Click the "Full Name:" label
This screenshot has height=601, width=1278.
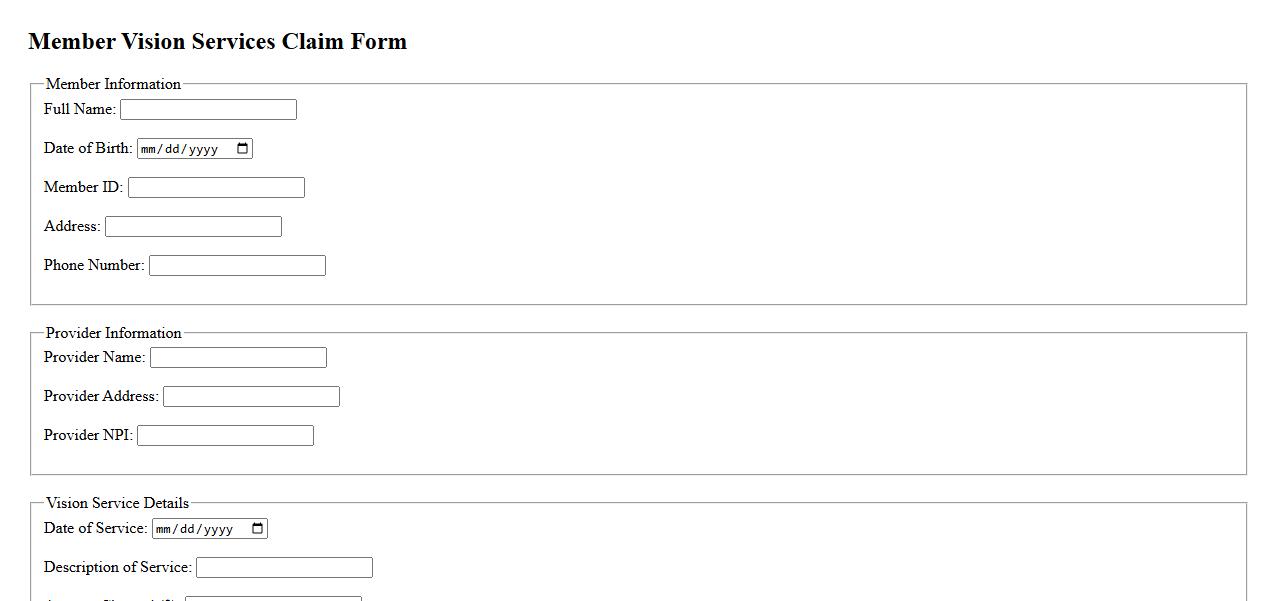point(80,109)
